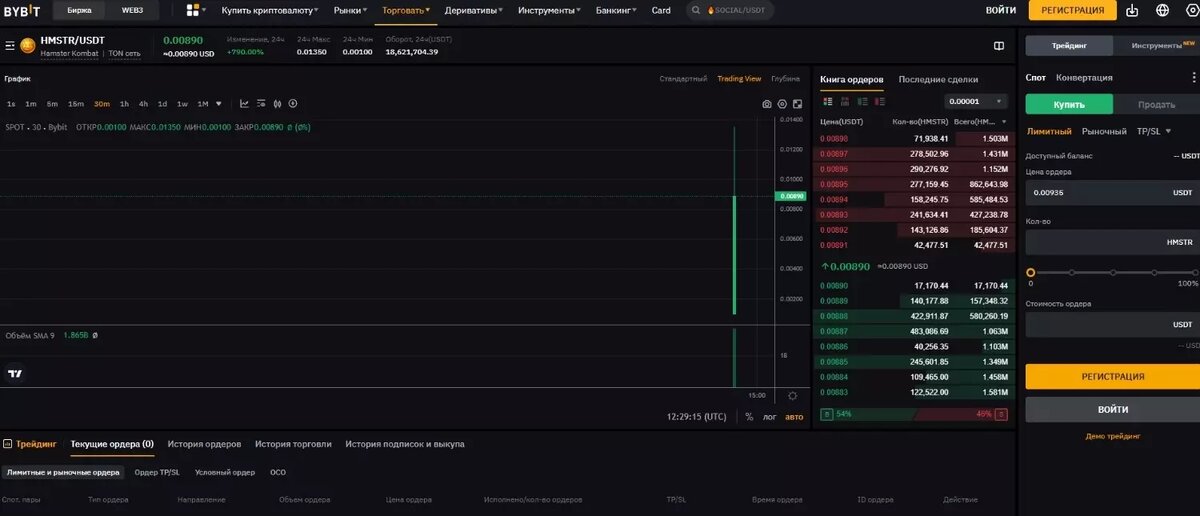
Task: Toggle log scale (лог)
Action: [769, 417]
